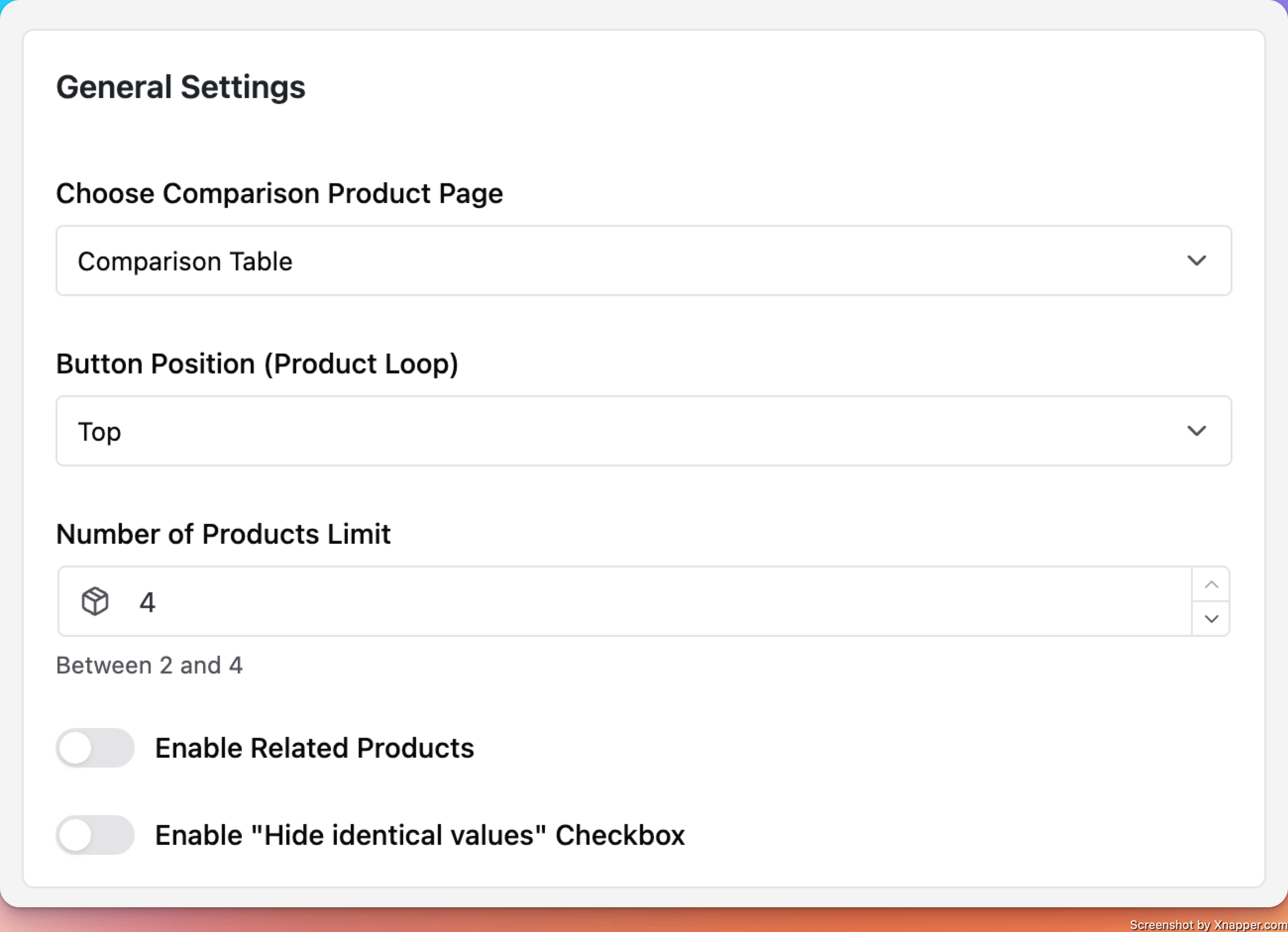
Task: Click chevron arrow of Comparison Table dropdown
Action: pyautogui.click(x=1196, y=260)
